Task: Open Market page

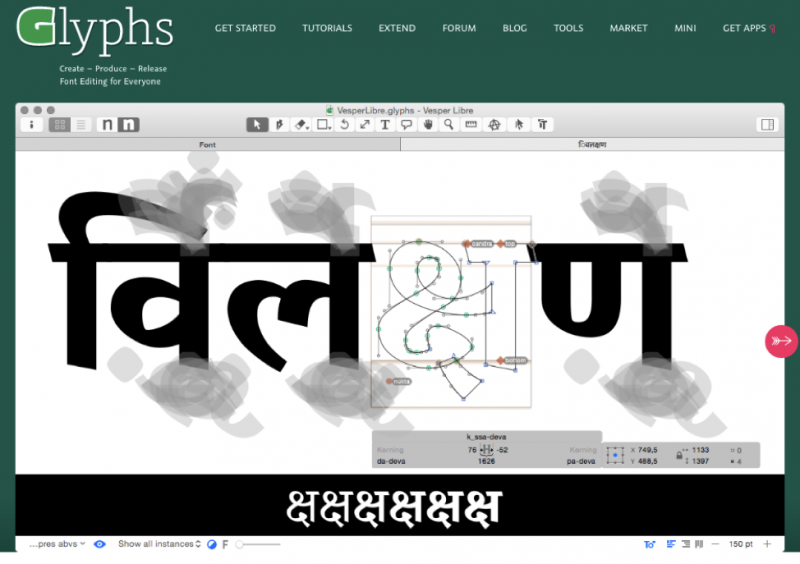Action: point(629,28)
